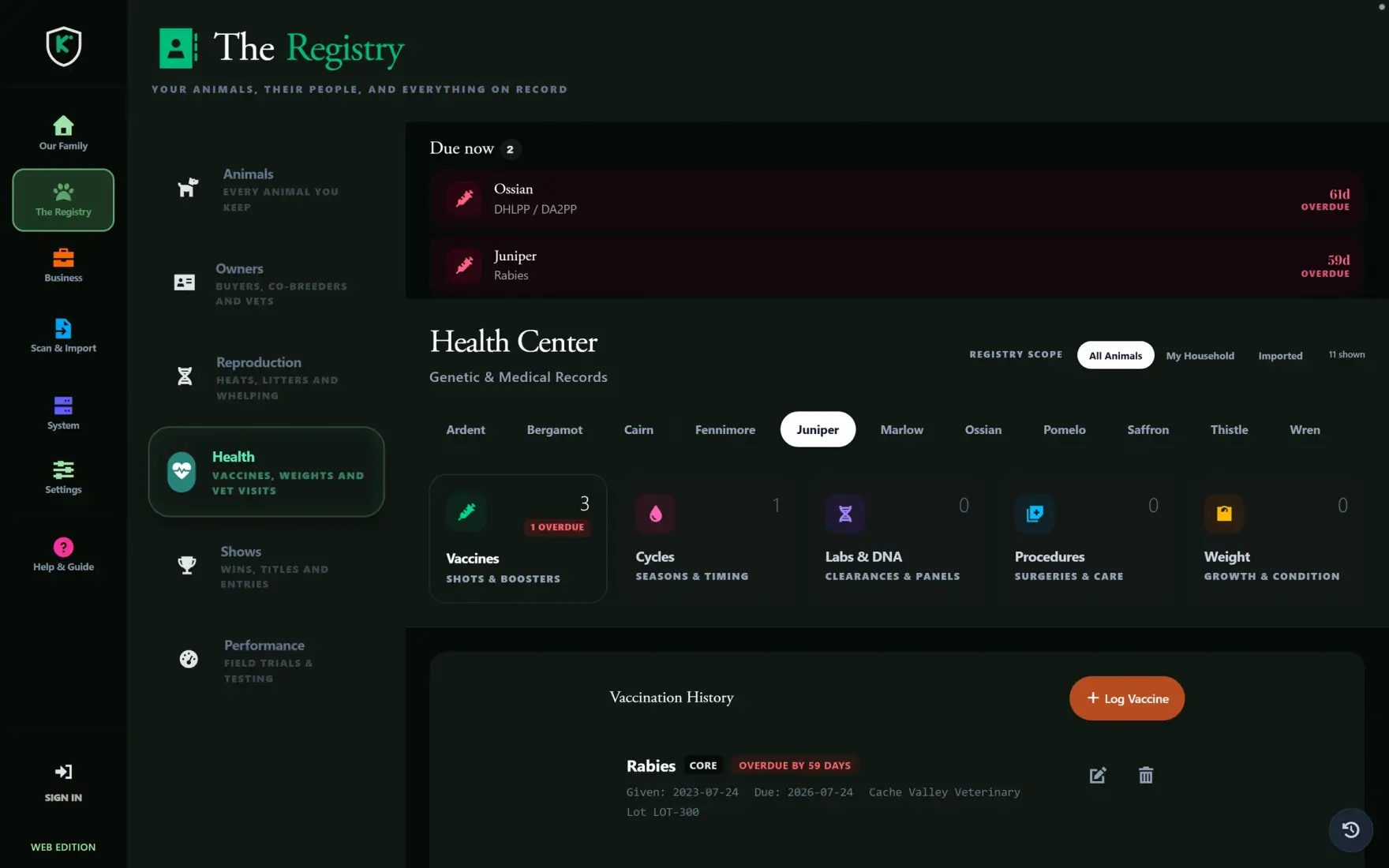This screenshot has width=1389, height=868.
Task: Switch to Ardent animal tab
Action: 466,429
